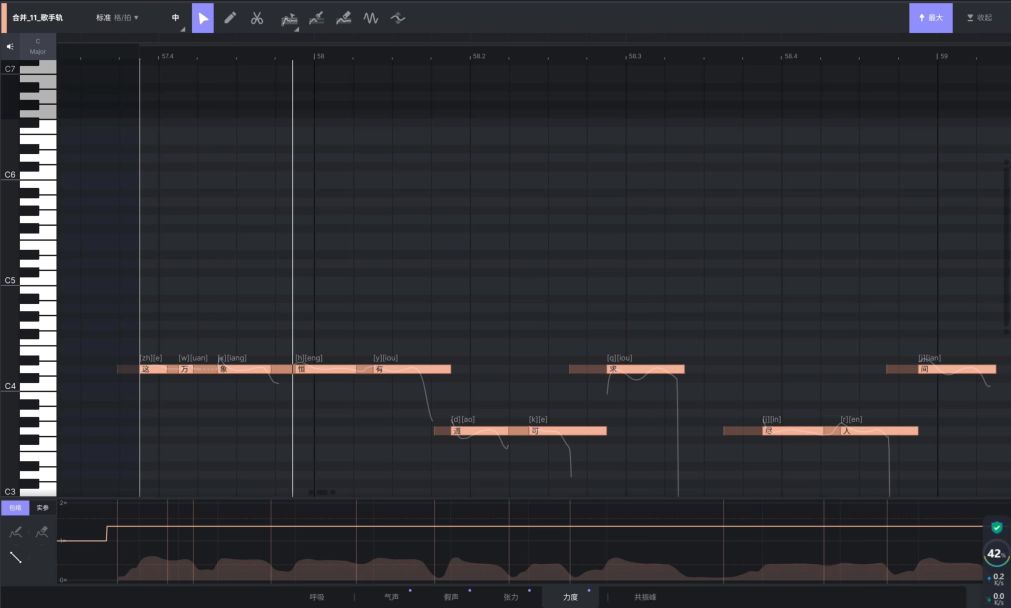1011x608 pixels.
Task: Switch to the 呼吸 parameter tab
Action: point(317,597)
